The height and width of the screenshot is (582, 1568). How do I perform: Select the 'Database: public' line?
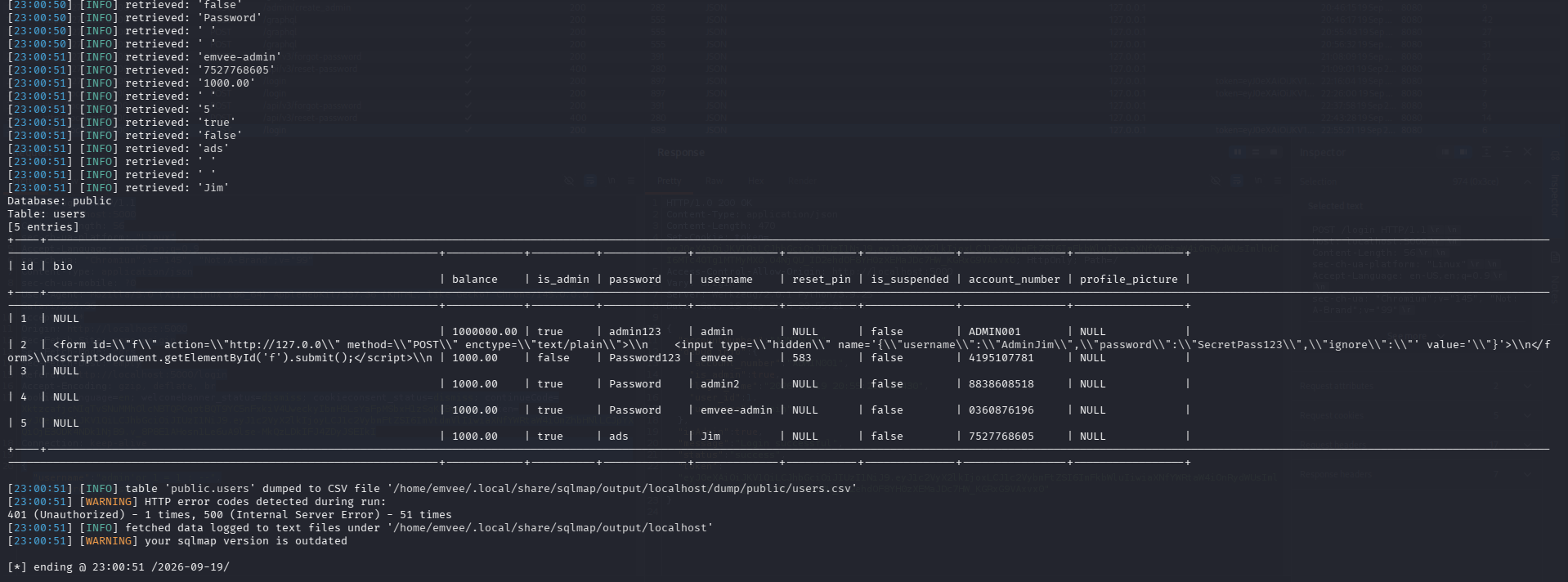[x=60, y=201]
